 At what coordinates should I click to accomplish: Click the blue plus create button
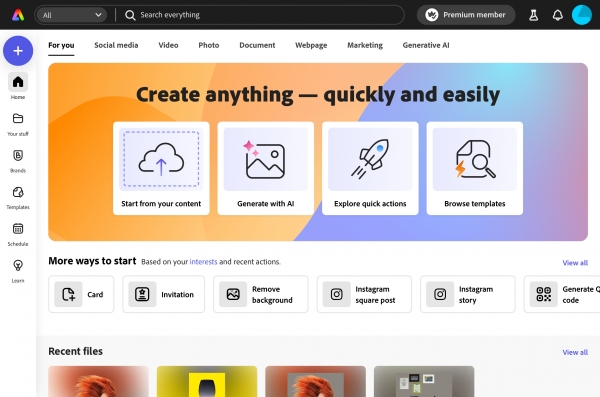(18, 51)
